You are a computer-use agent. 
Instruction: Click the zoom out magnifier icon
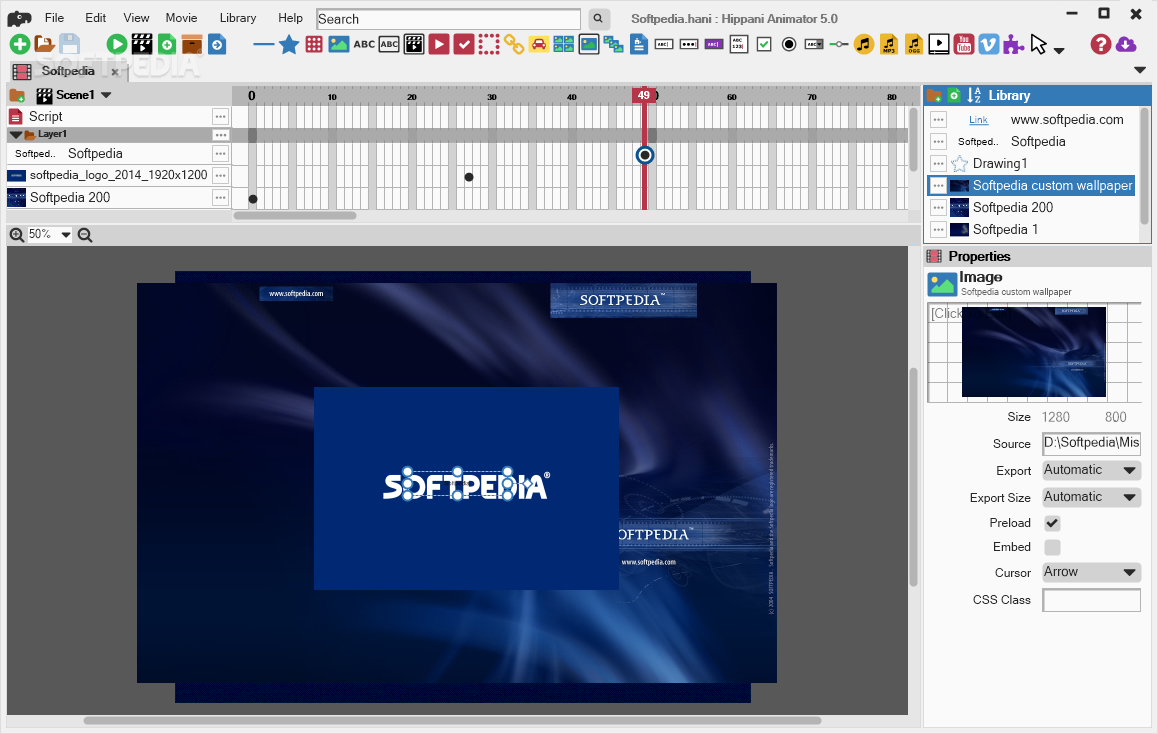tap(85, 235)
